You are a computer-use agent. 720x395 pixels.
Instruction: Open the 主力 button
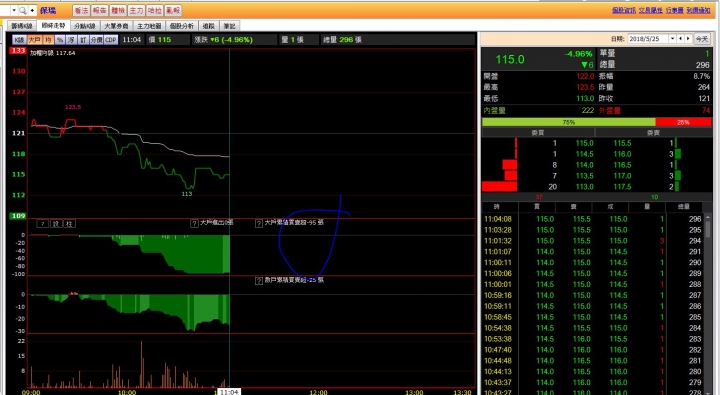136,10
